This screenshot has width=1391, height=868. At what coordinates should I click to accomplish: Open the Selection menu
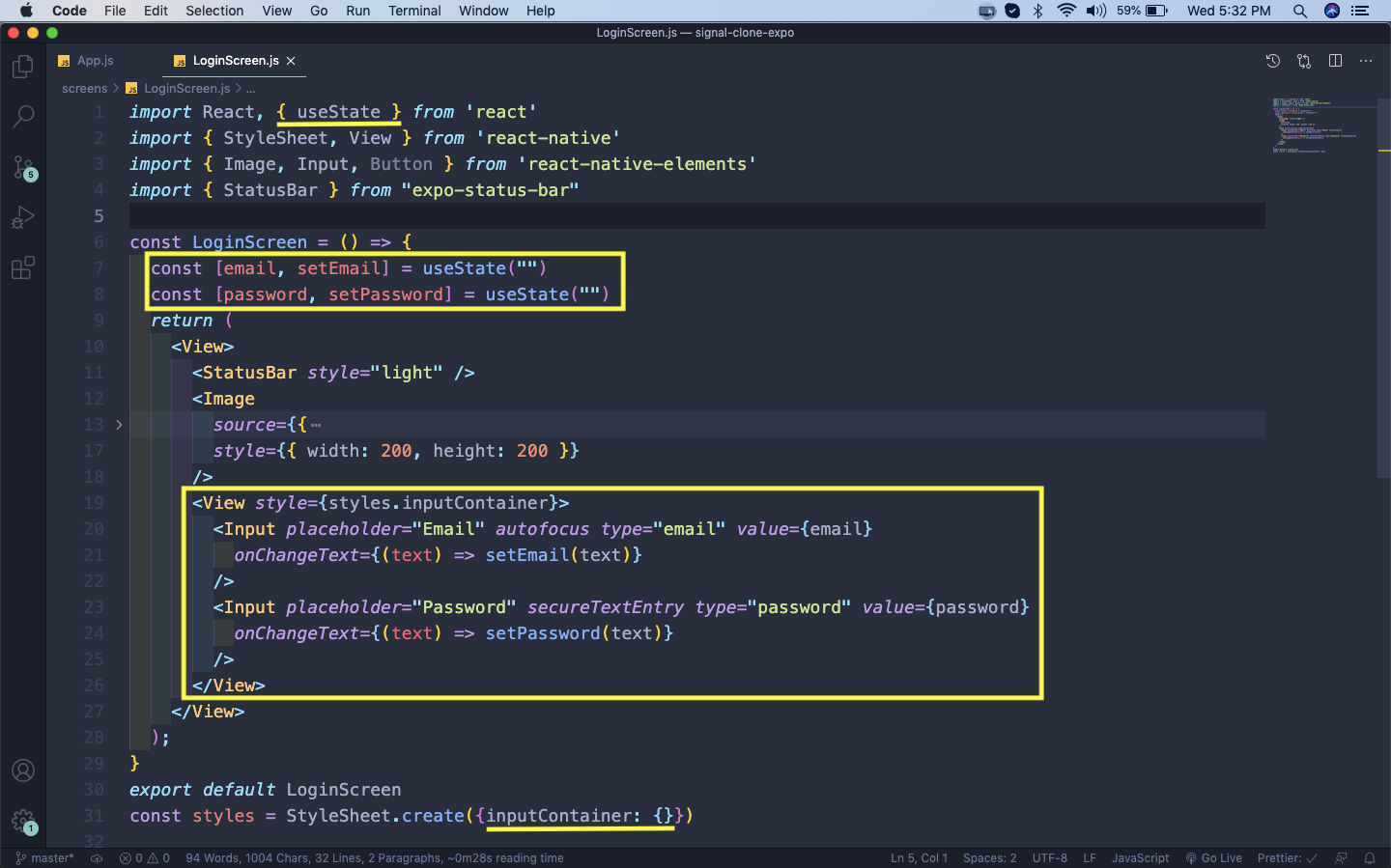pyautogui.click(x=214, y=11)
